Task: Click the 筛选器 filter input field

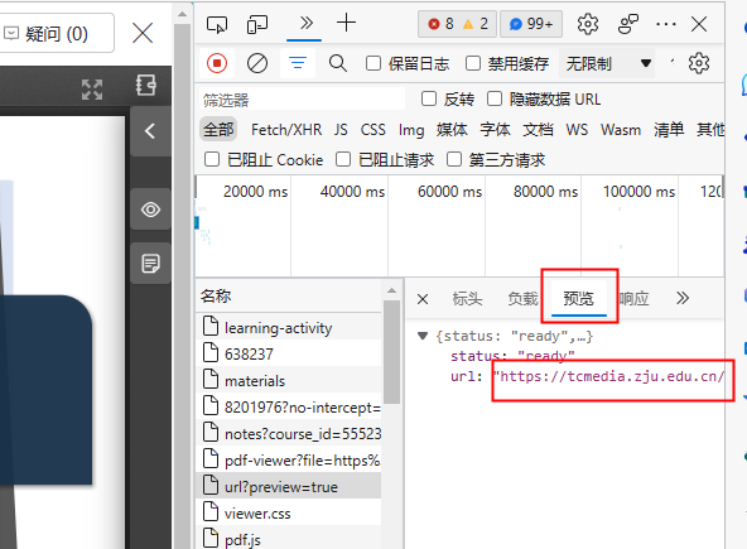Action: (302, 100)
